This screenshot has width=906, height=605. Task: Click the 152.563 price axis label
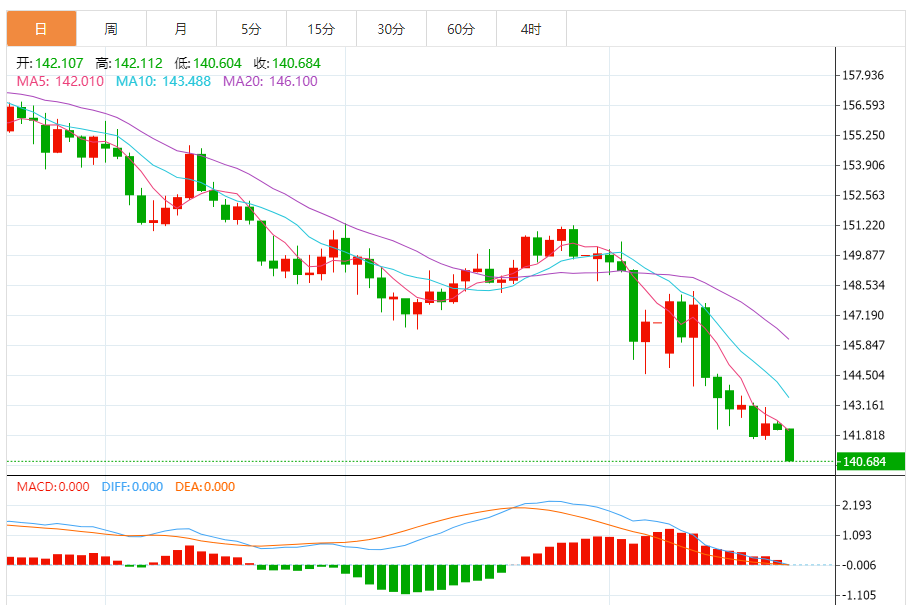[x=863, y=195]
